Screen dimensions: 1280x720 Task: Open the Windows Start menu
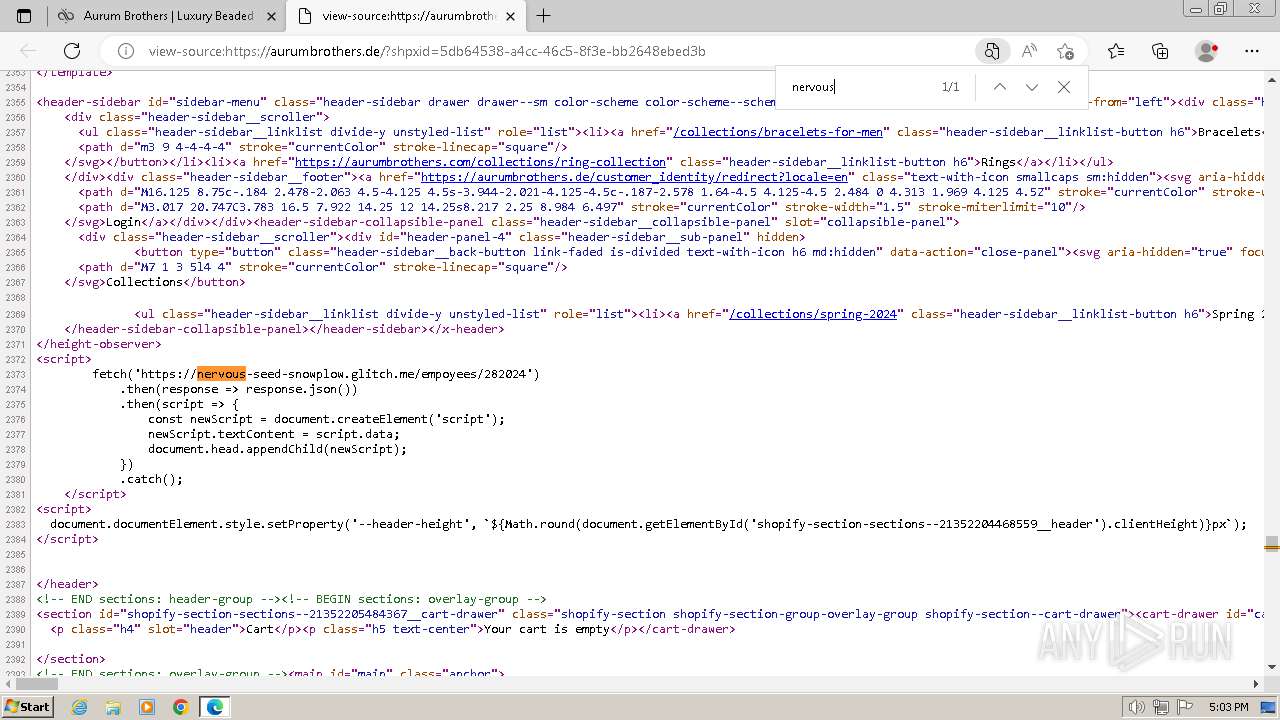[27, 706]
